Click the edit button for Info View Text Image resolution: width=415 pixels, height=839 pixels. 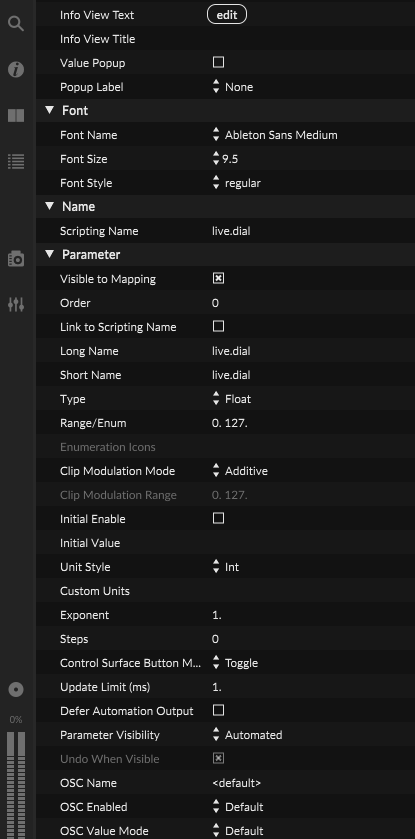click(227, 15)
